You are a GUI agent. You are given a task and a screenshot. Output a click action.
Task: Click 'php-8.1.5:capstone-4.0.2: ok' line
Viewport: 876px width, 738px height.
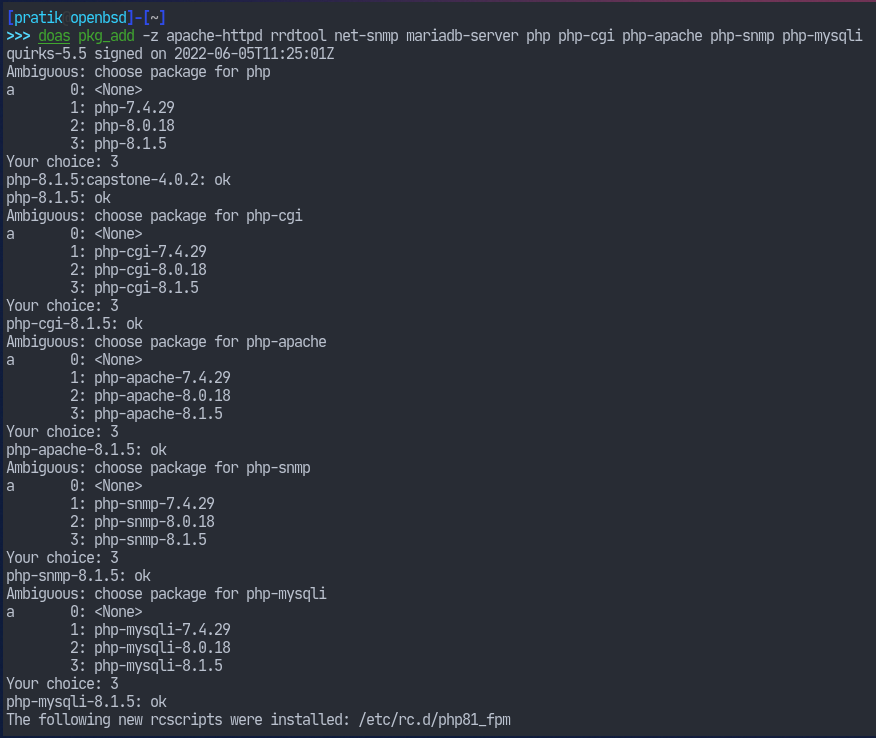point(118,179)
